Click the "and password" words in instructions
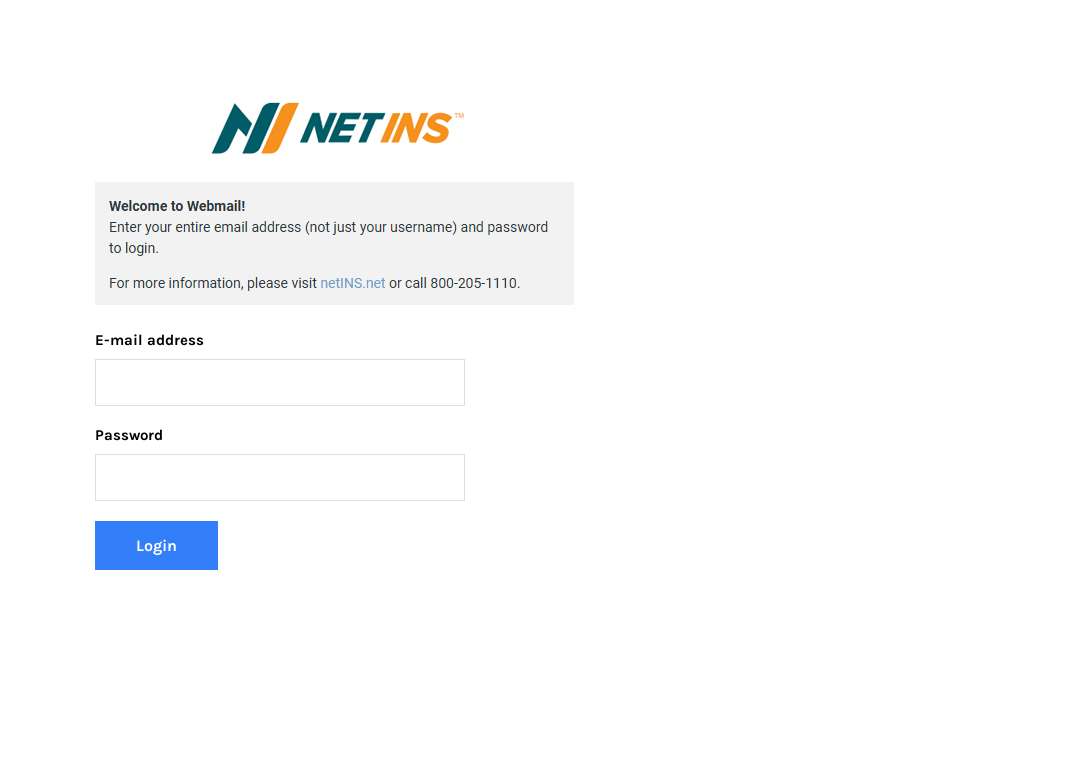The width and height of the screenshot is (1080, 768). click(x=504, y=227)
